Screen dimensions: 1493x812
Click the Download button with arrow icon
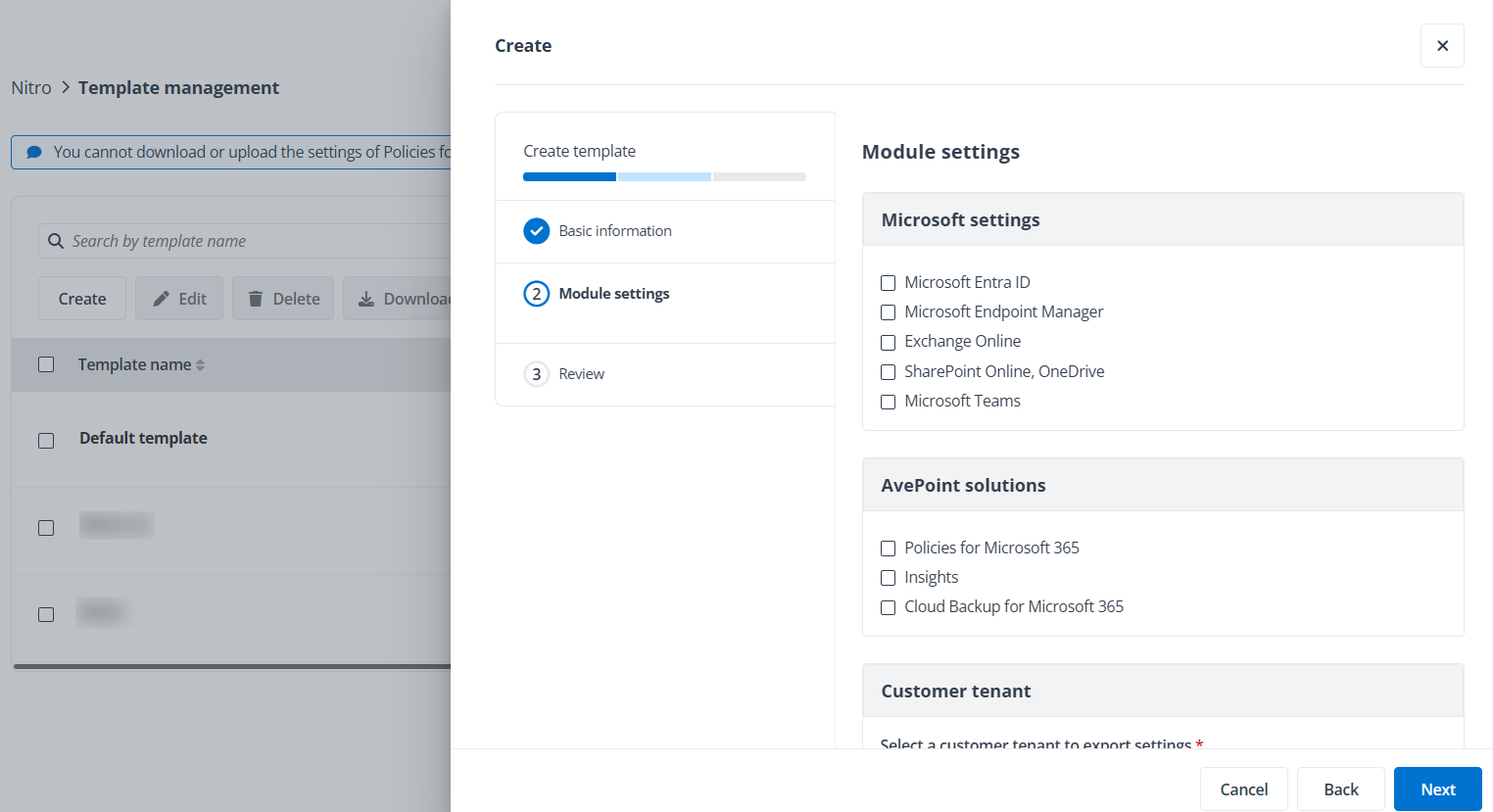tap(398, 299)
